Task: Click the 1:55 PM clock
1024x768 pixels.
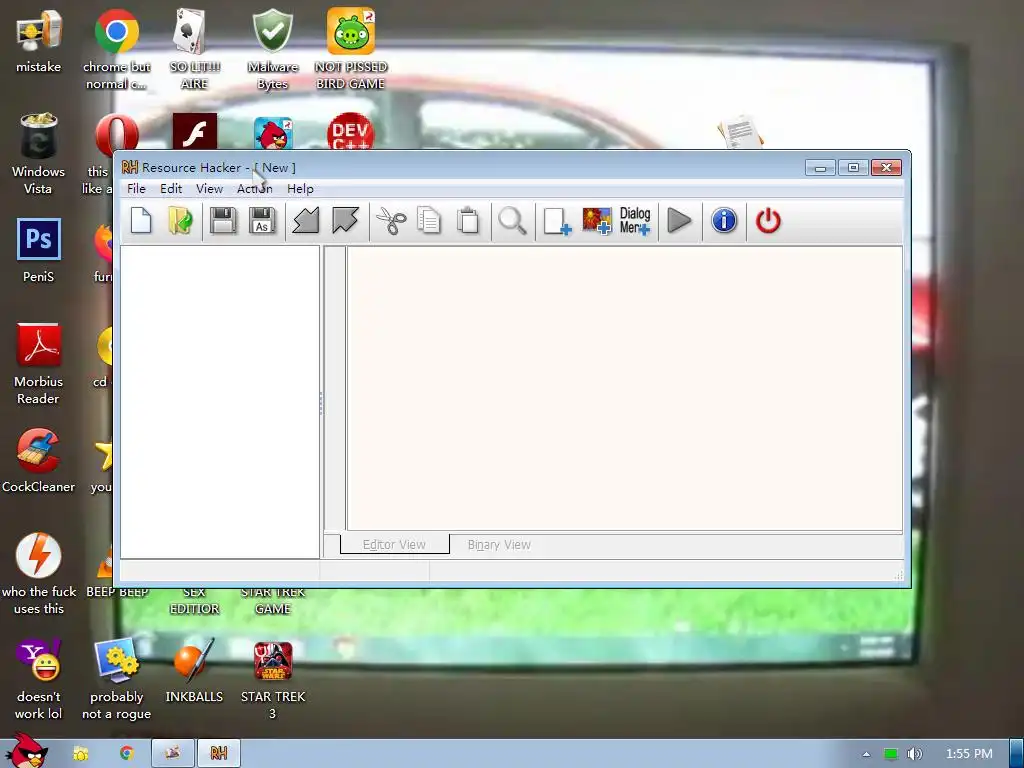Action: (969, 754)
